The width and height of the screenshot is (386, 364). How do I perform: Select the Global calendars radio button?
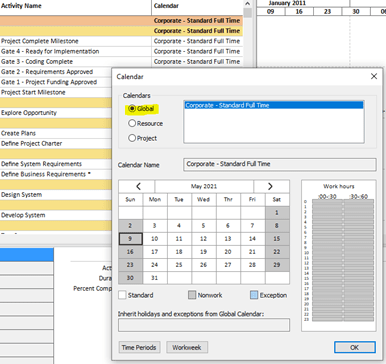[132, 109]
